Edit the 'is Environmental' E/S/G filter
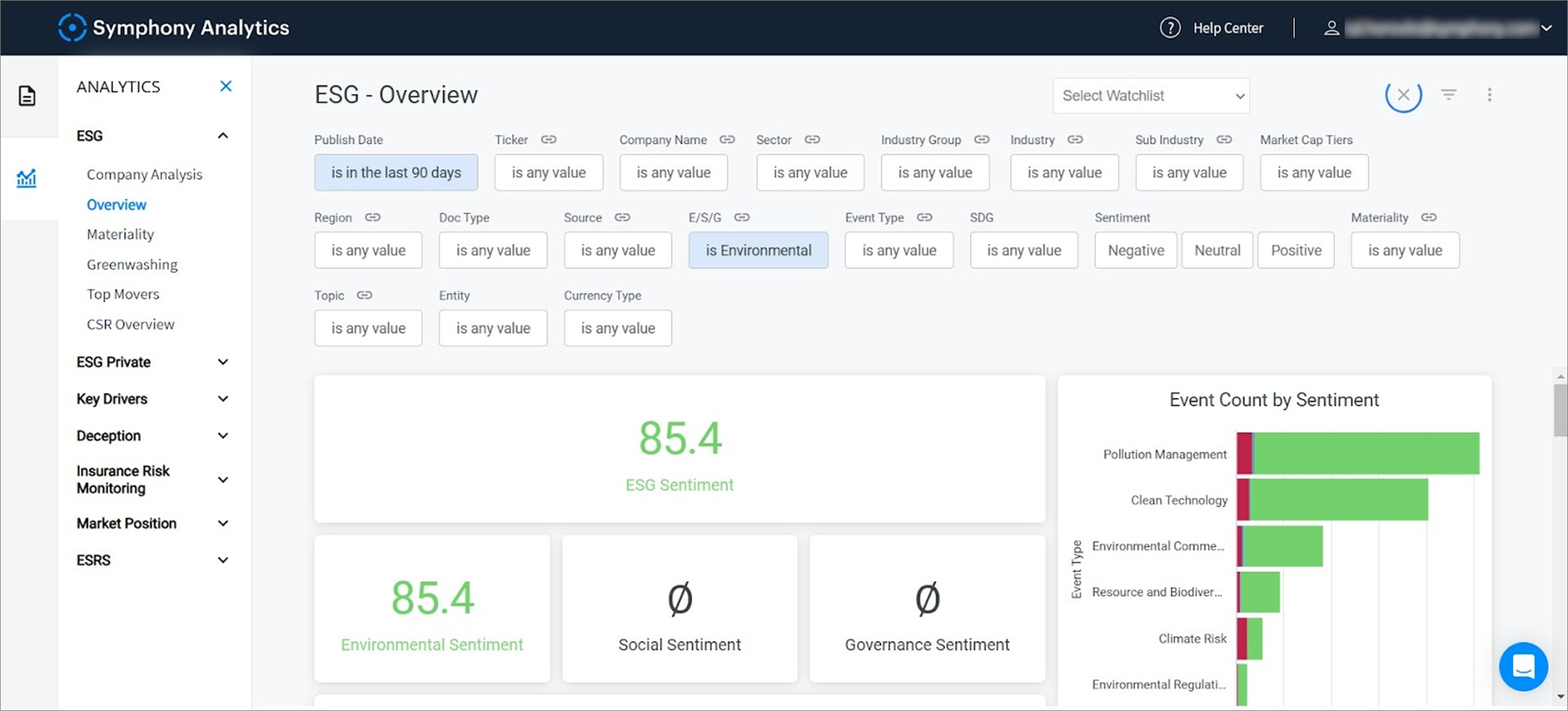 (x=758, y=250)
